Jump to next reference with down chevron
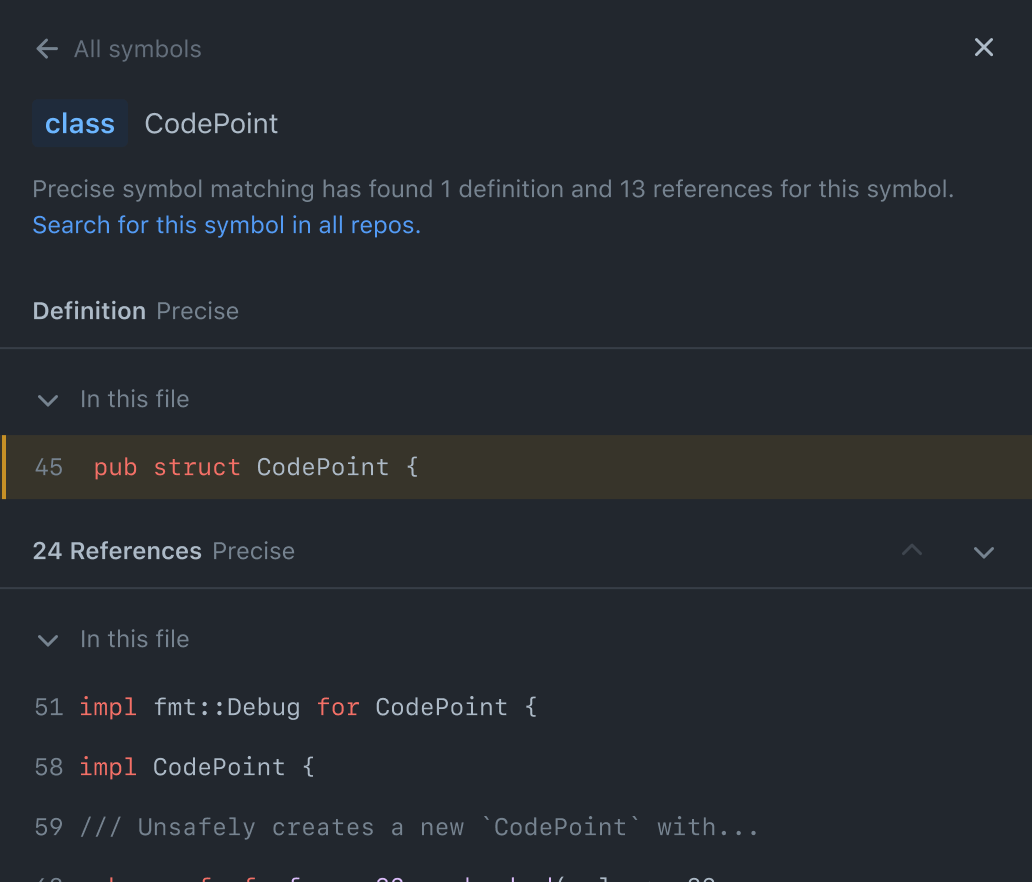This screenshot has width=1032, height=882. tap(984, 552)
